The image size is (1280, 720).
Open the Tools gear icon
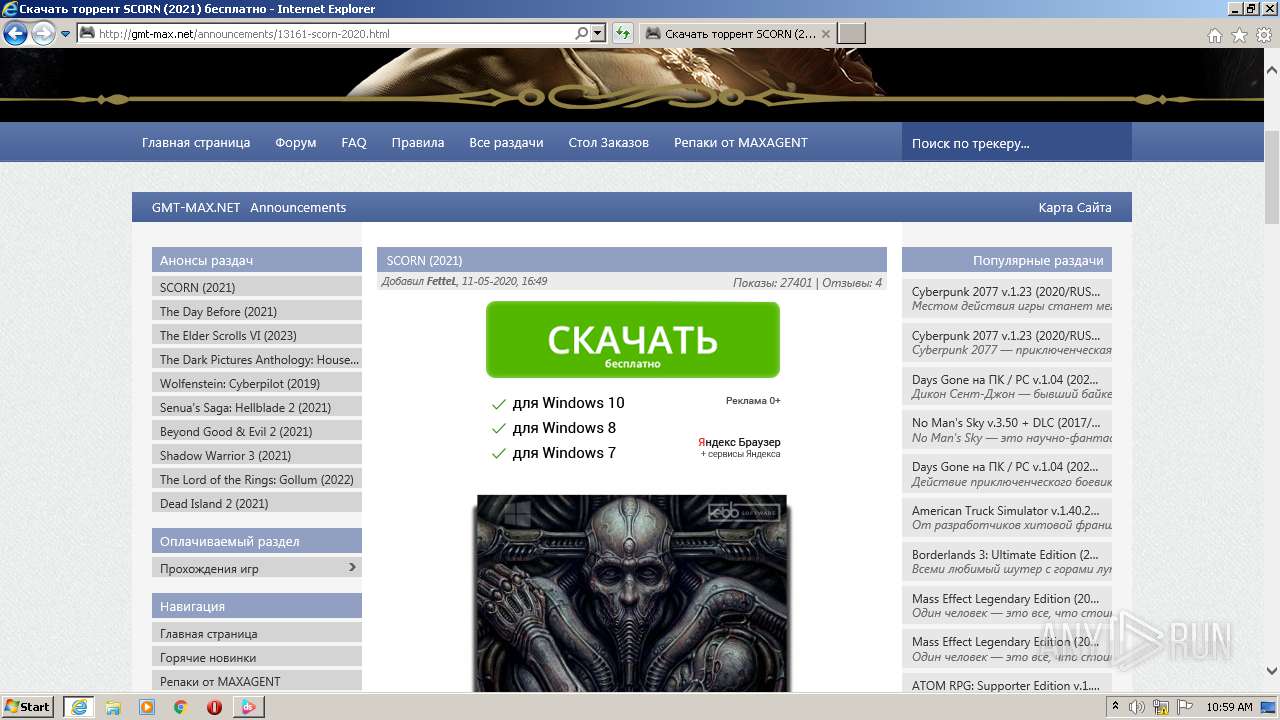point(1263,35)
